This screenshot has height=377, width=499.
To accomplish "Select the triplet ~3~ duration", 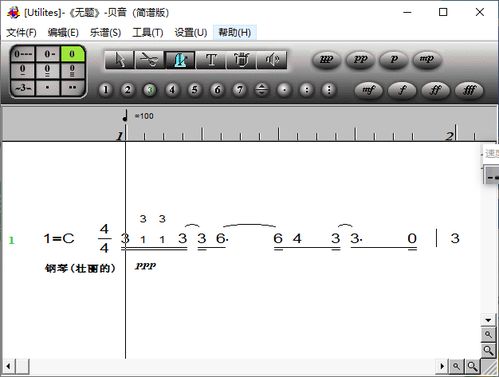I will click(x=23, y=88).
